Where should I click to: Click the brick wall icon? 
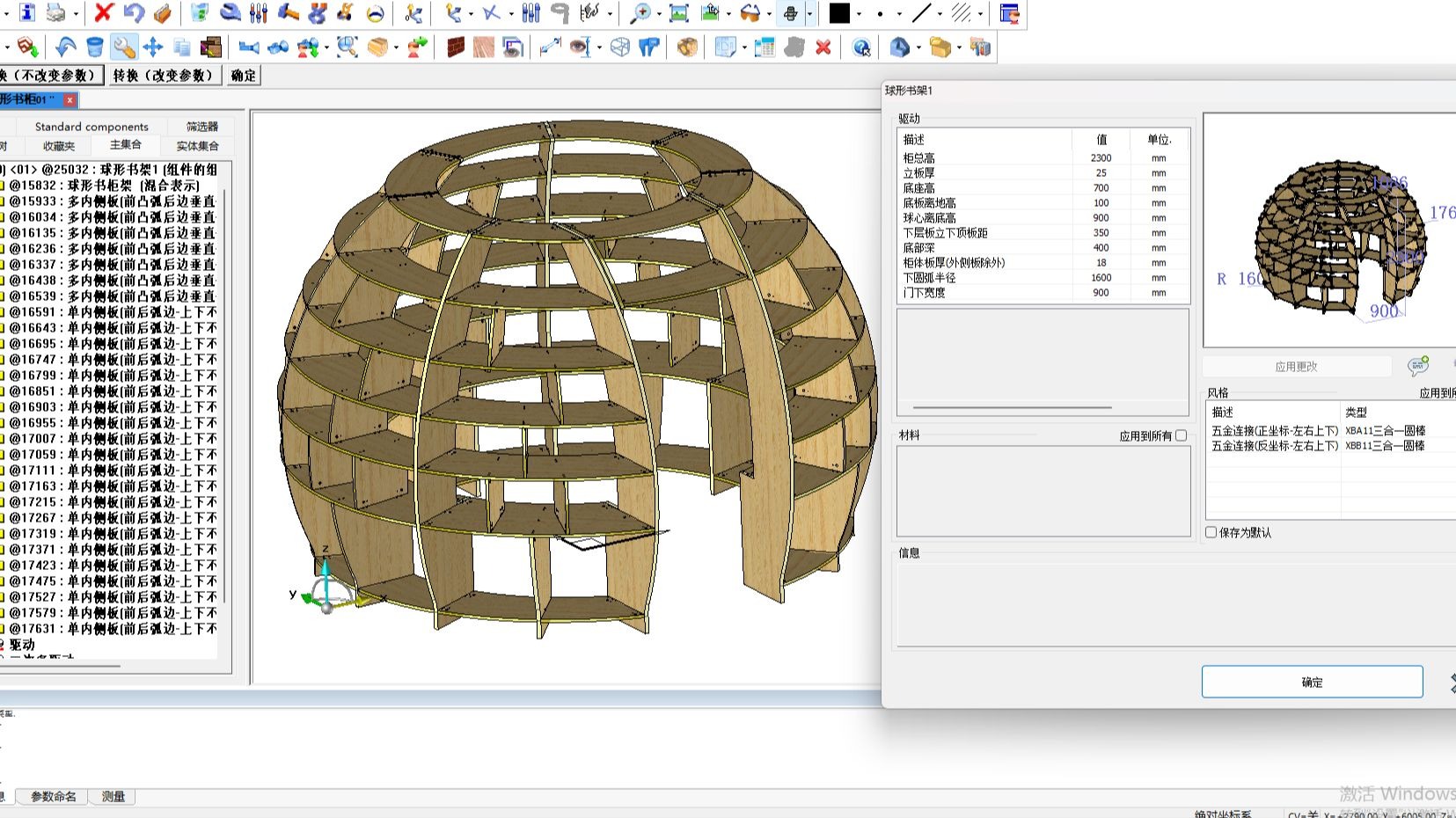click(455, 47)
